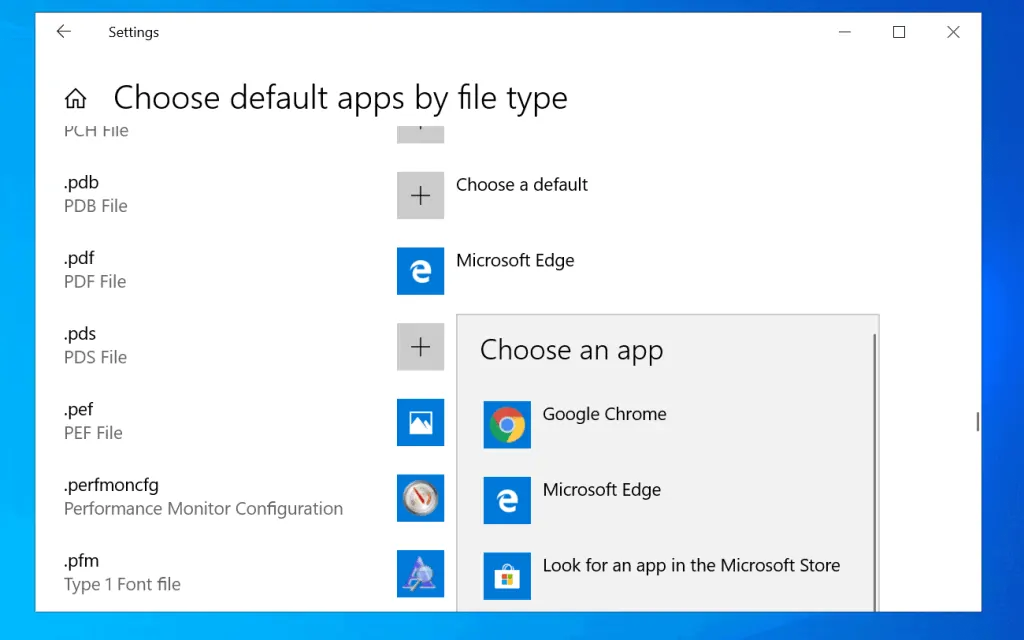The image size is (1024, 640).
Task: Click the Performance Monitor icon for .perfmoncfg
Action: click(420, 498)
